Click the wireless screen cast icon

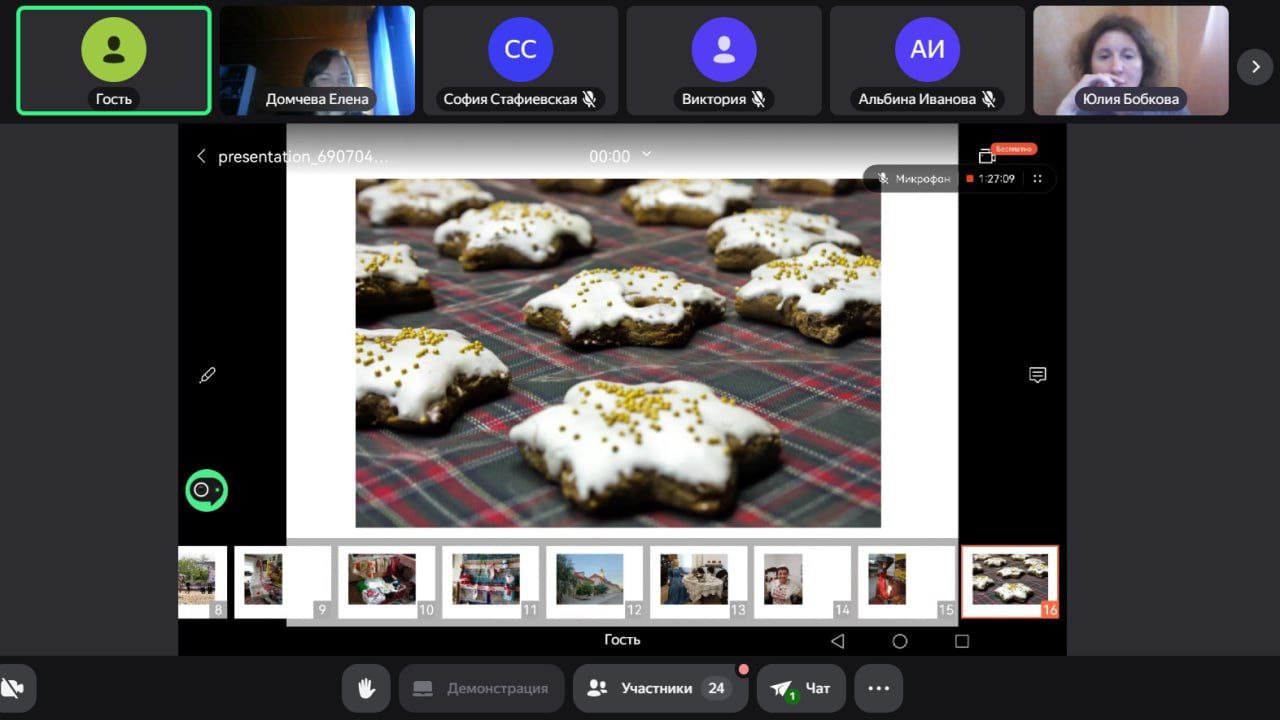[x=987, y=156]
